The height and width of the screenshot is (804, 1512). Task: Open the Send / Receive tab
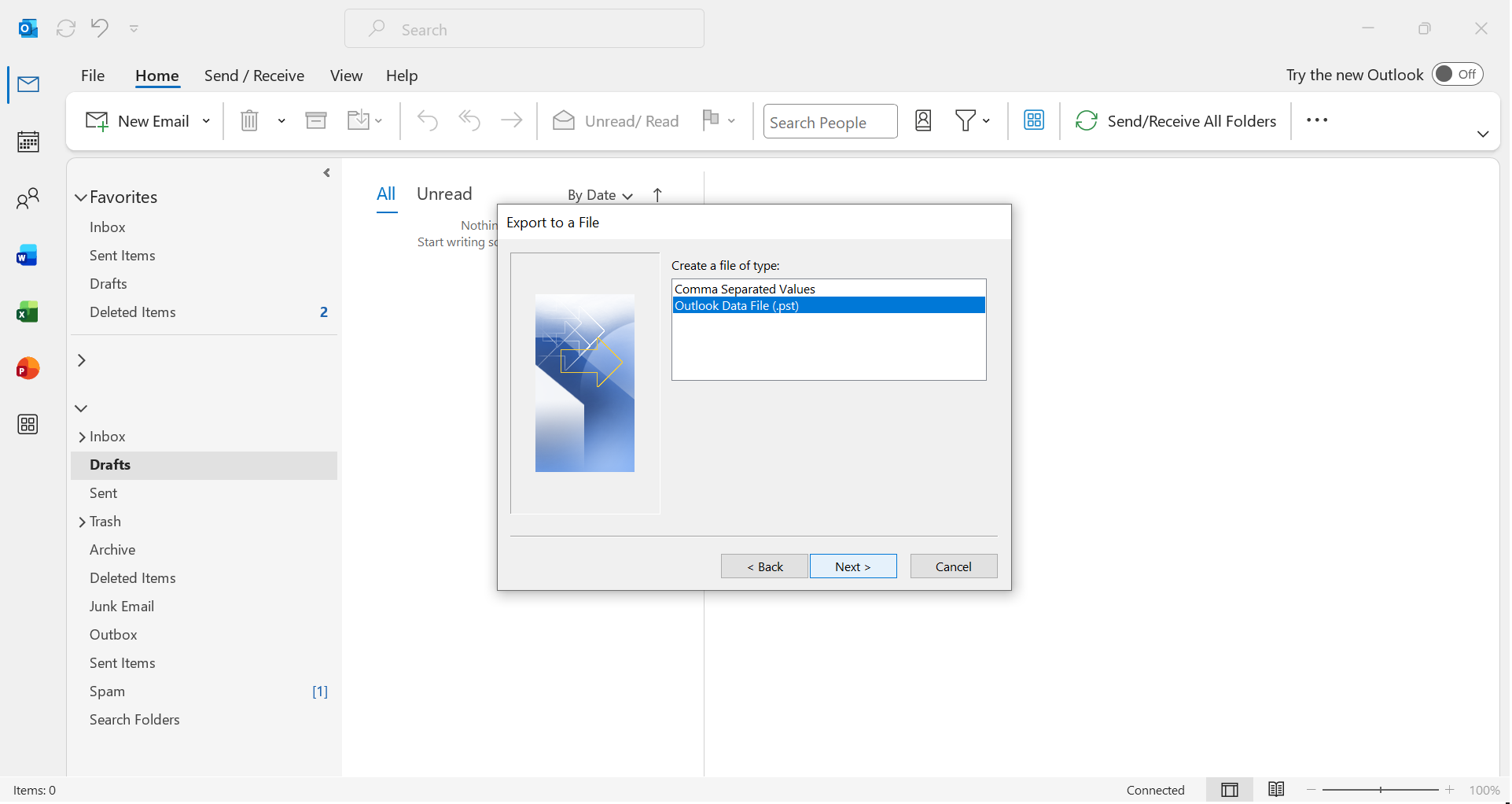254,76
